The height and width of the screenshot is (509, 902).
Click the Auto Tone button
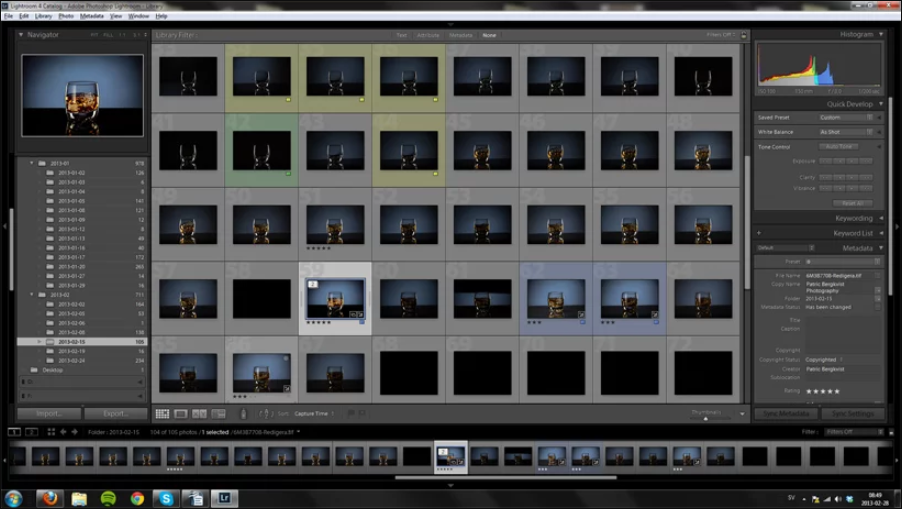click(839, 147)
